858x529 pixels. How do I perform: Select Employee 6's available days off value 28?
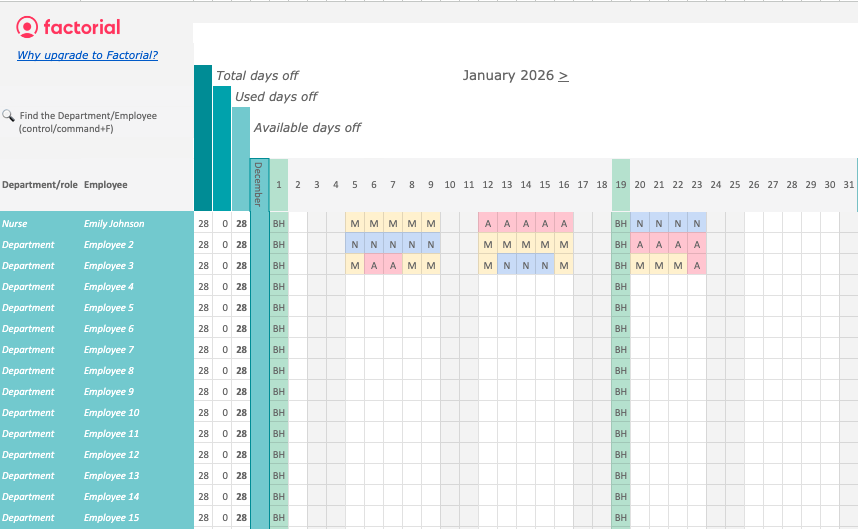(x=241, y=329)
